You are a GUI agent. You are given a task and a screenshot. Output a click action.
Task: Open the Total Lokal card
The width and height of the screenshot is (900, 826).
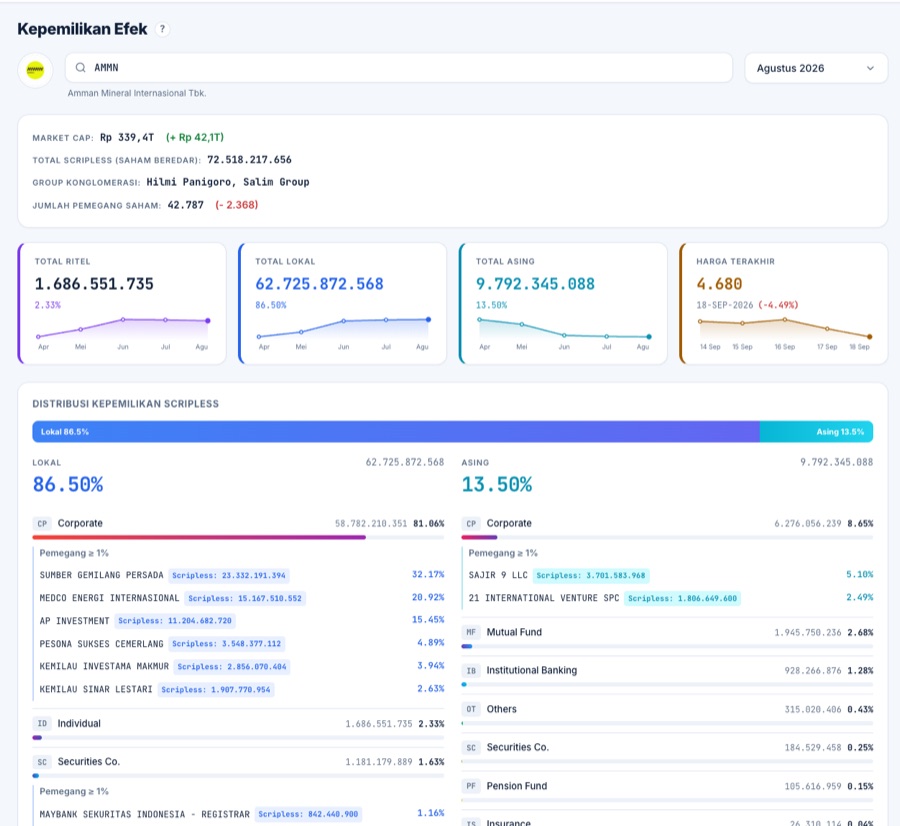tap(342, 303)
